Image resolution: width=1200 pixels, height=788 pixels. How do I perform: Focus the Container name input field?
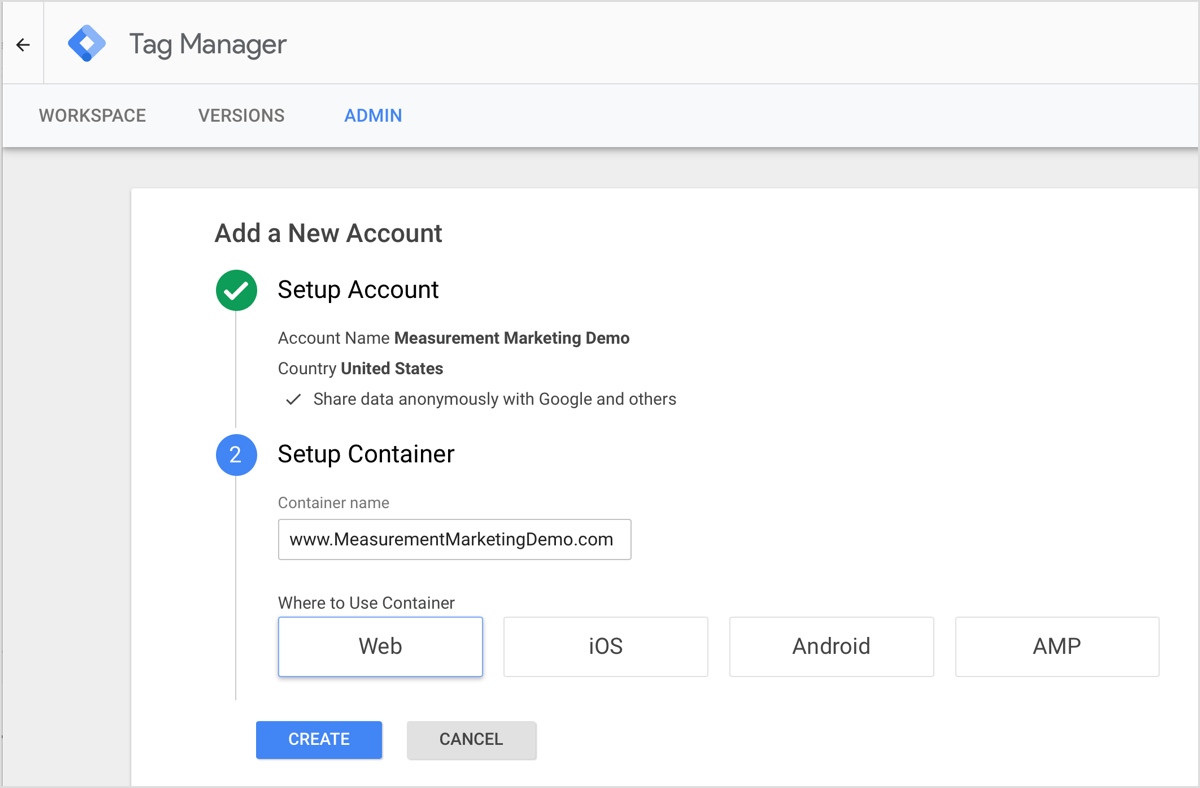tap(454, 539)
